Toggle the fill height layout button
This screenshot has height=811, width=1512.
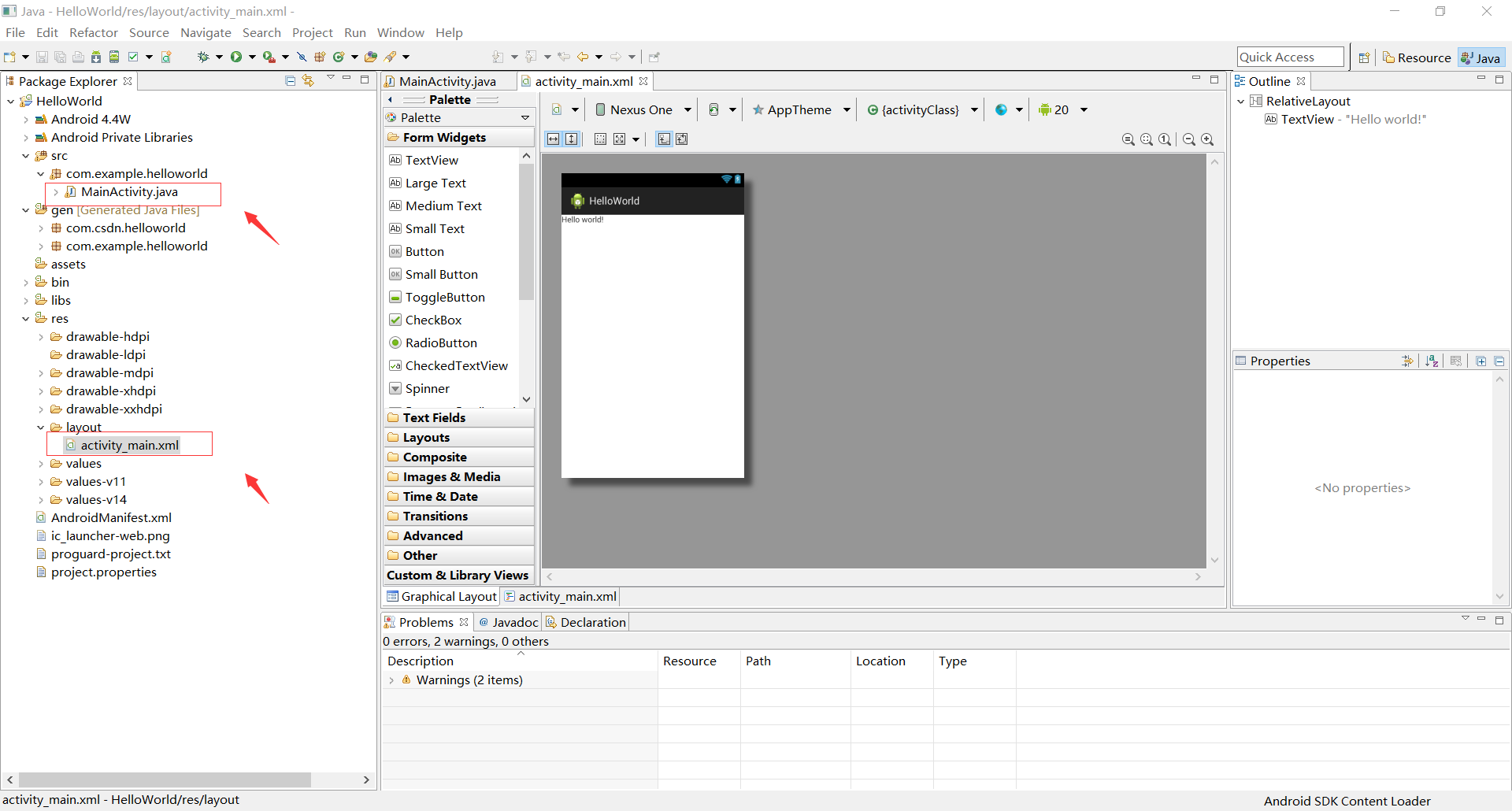click(x=572, y=139)
